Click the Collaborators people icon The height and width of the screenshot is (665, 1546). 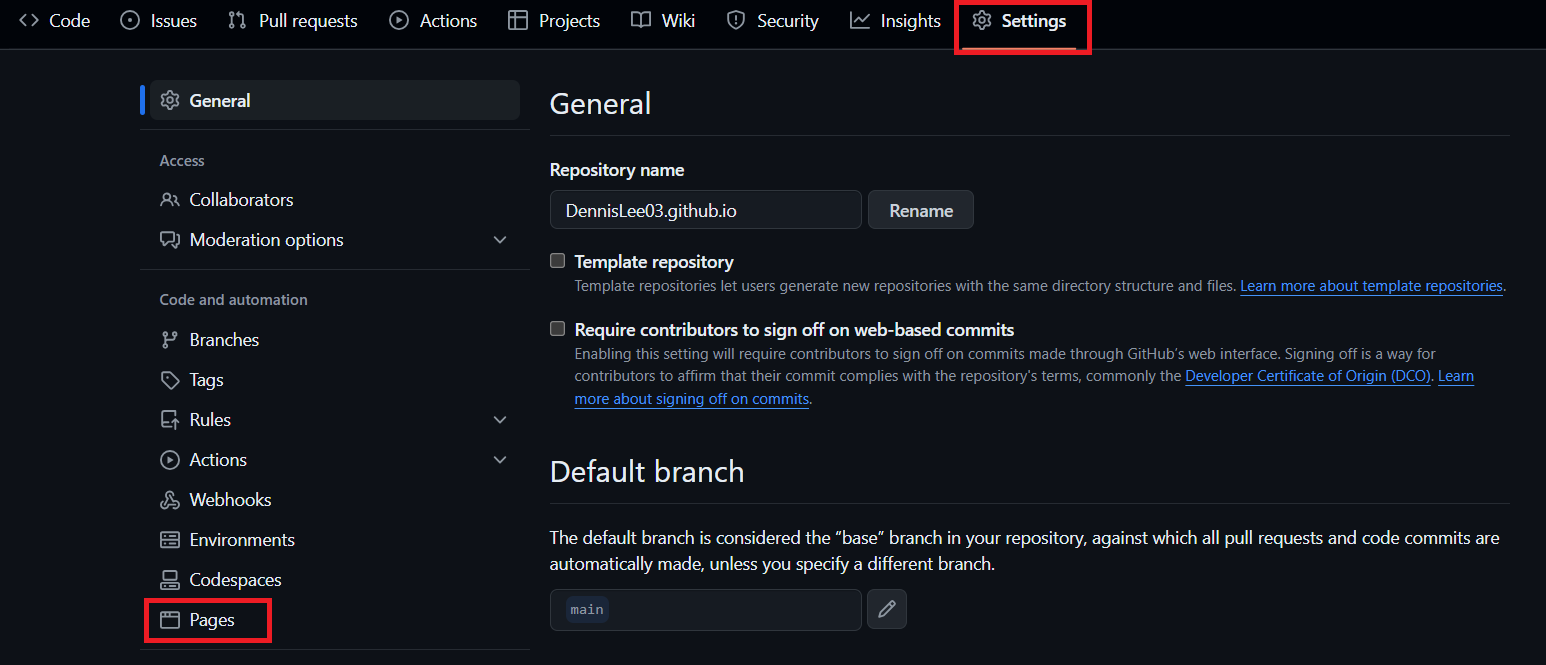(170, 200)
